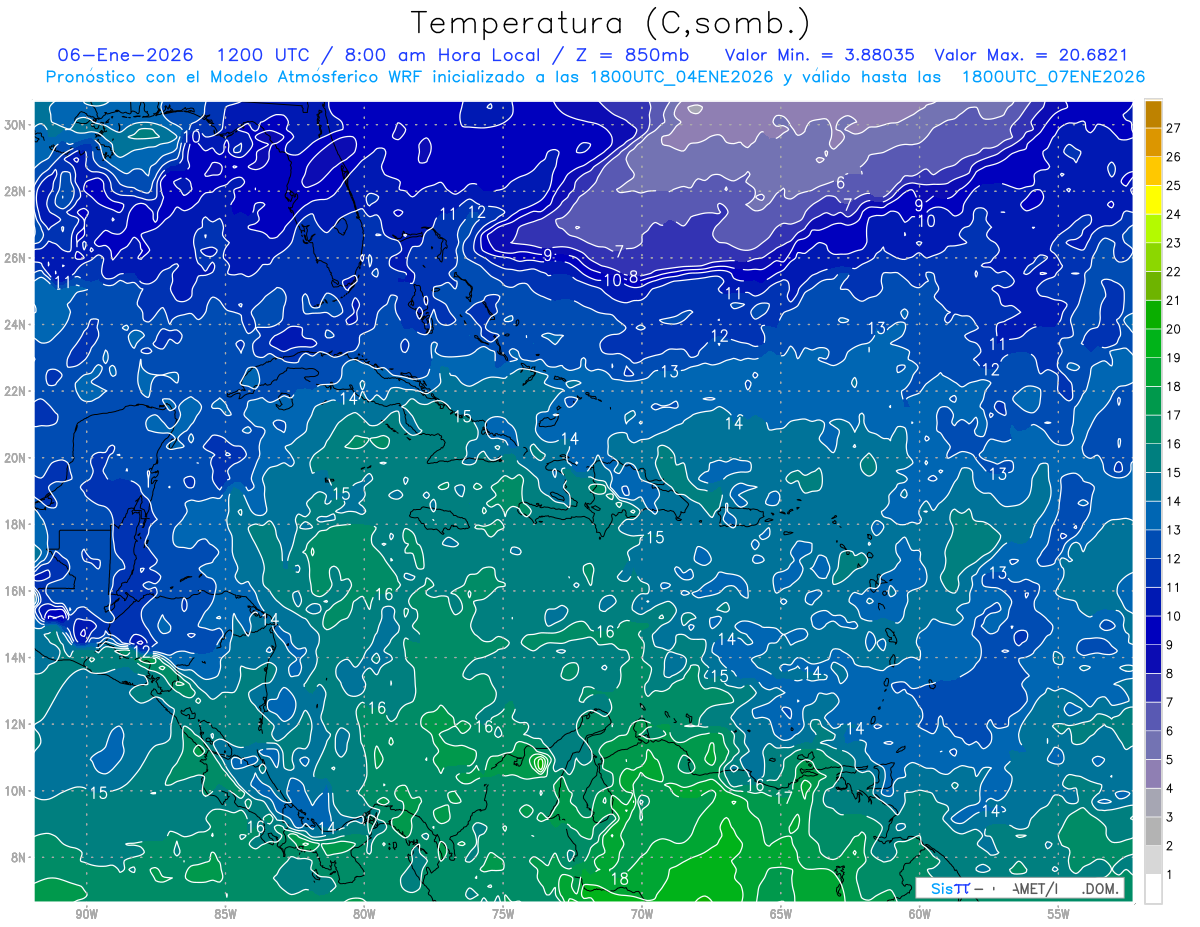Image resolution: width=1200 pixels, height=927 pixels.
Task: Click the white bottom segment of color bar
Action: [x=1154, y=889]
